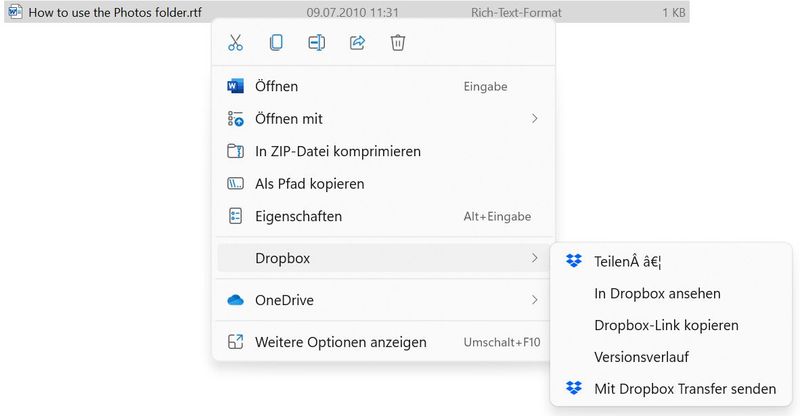This screenshot has height=416, width=800.
Task: Select In ZIP-Datei komprimieren
Action: point(337,152)
